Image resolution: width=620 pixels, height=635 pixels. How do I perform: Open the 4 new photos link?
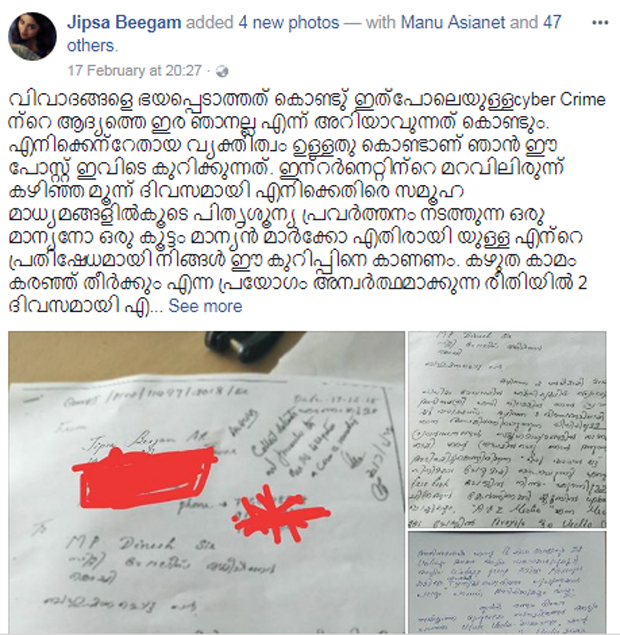[288, 22]
